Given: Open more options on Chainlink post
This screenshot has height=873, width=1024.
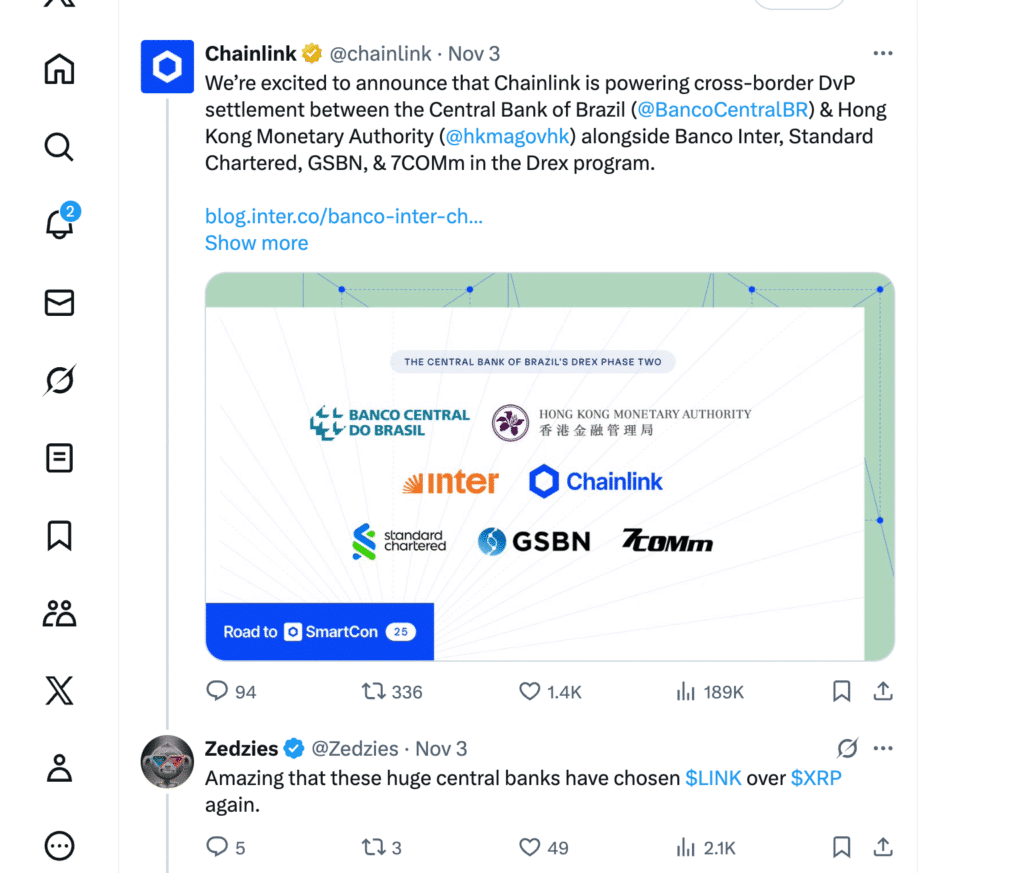Looking at the screenshot, I should pyautogui.click(x=882, y=53).
